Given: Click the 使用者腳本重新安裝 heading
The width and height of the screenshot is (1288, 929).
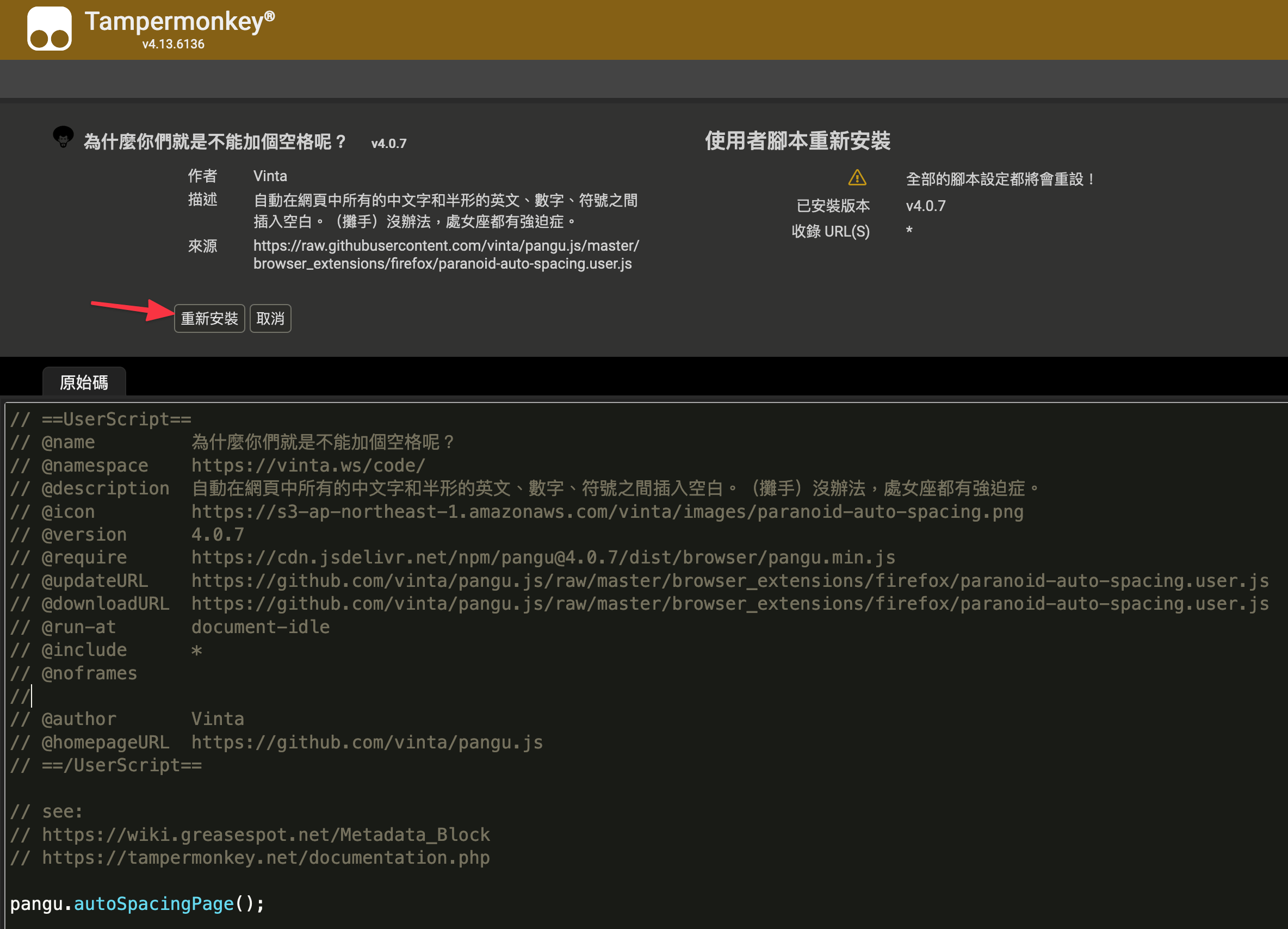Looking at the screenshot, I should tap(798, 141).
